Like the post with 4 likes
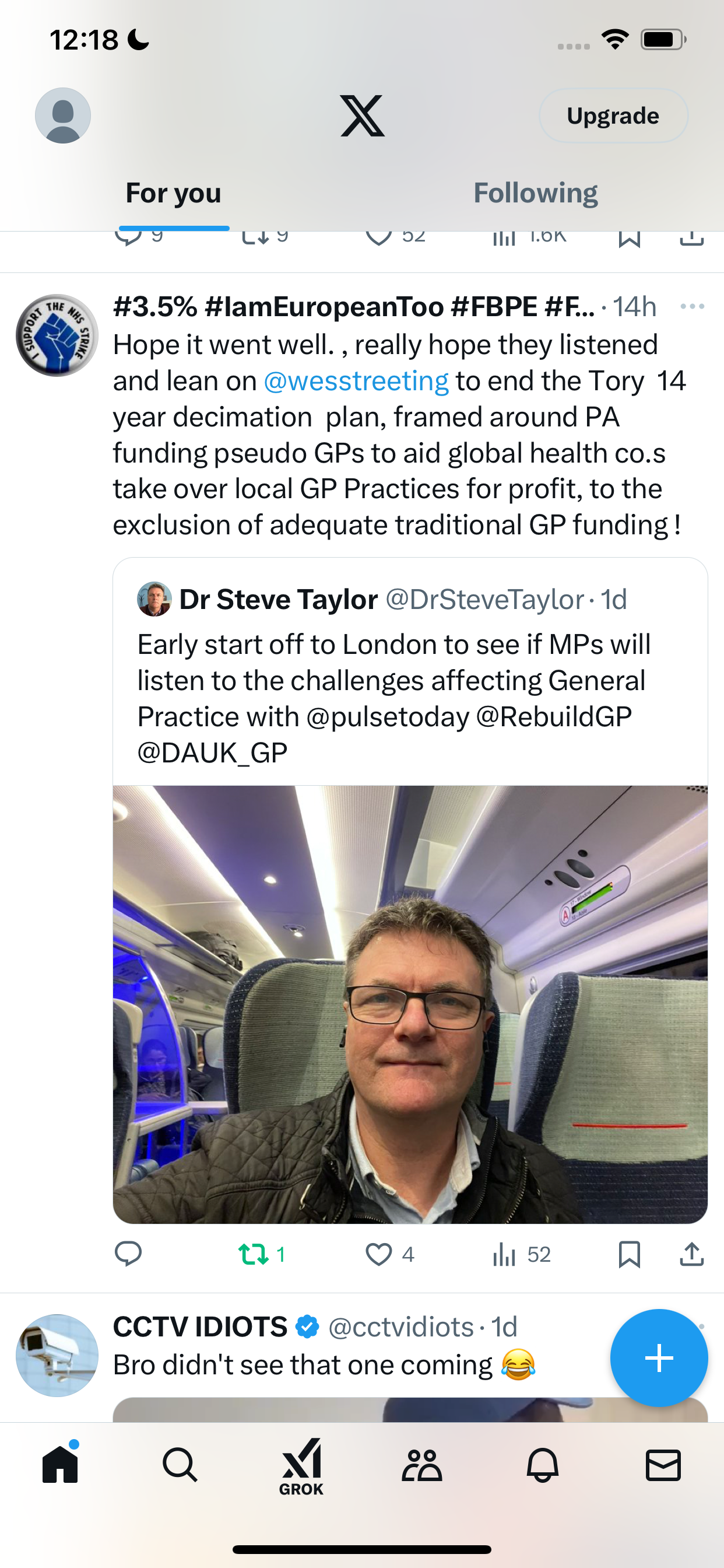Viewport: 724px width, 1568px height. [389, 1255]
